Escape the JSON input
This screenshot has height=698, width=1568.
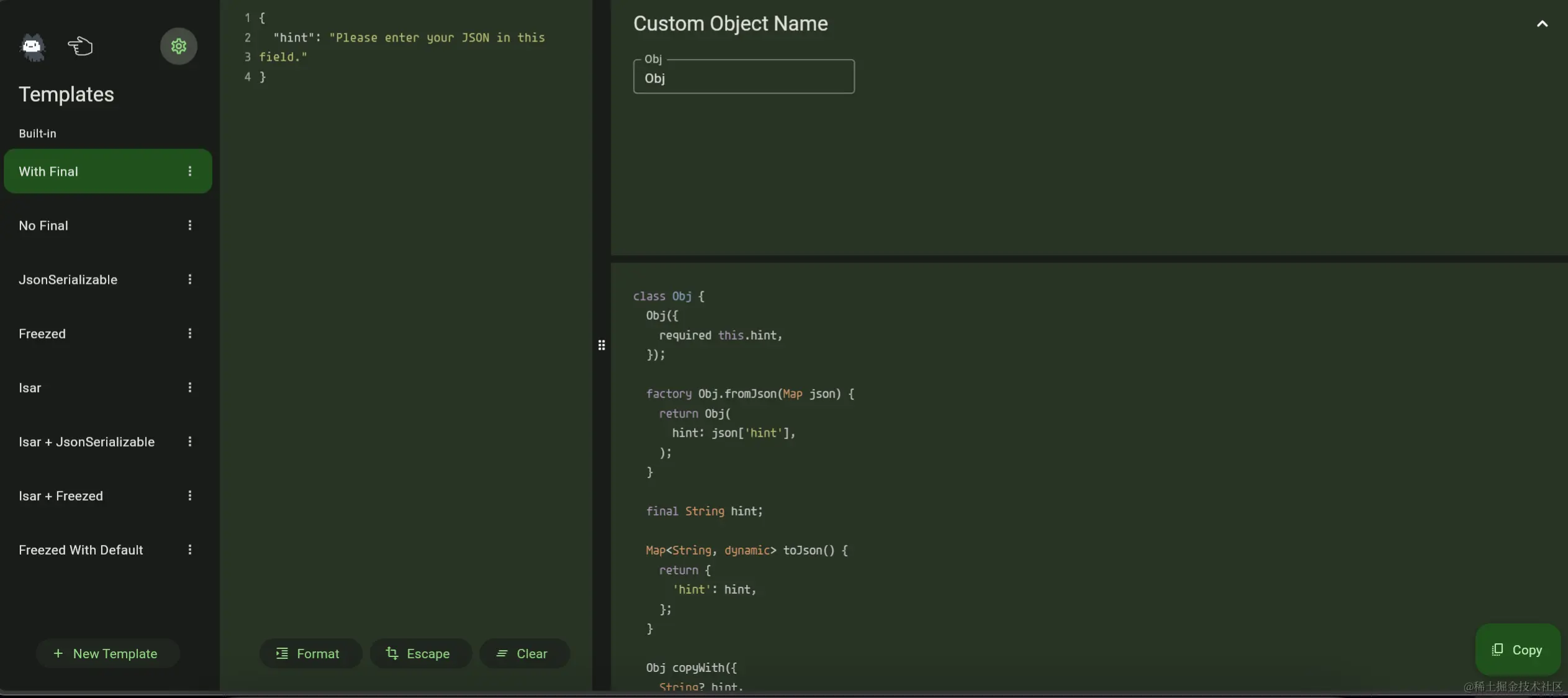[x=420, y=653]
